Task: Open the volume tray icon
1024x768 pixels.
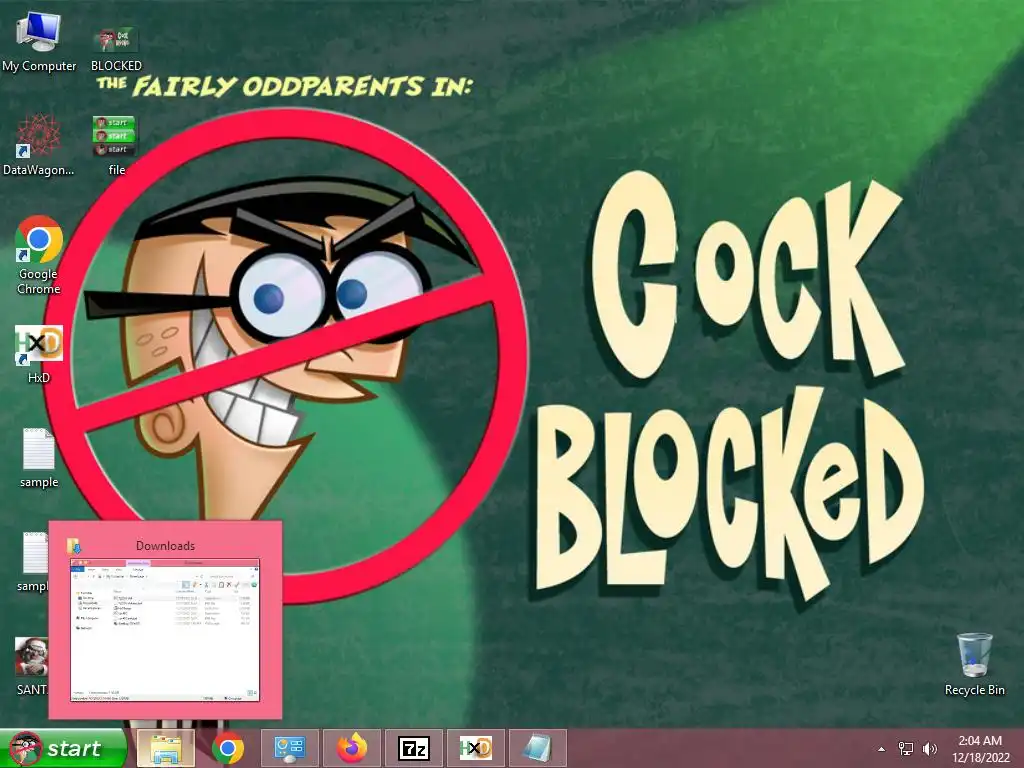Action: coord(930,749)
